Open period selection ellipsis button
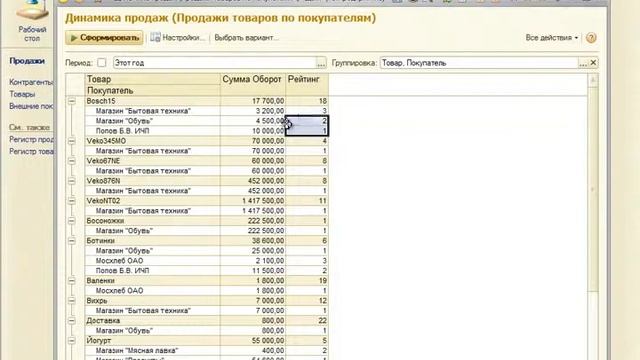 [x=321, y=63]
